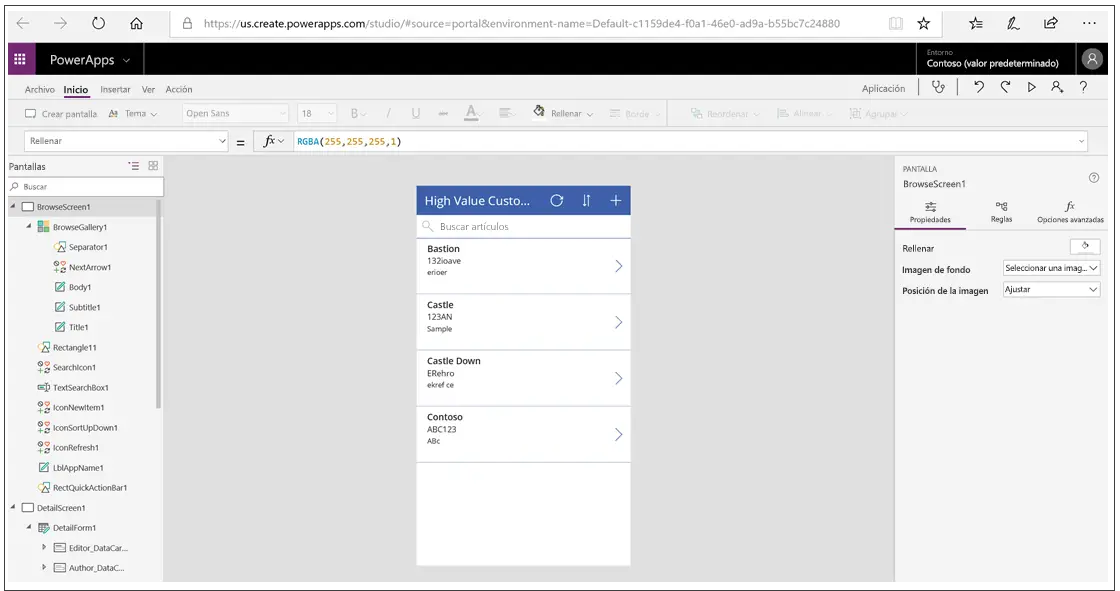Open Imagen de fondo dropdown

[x=1051, y=268]
